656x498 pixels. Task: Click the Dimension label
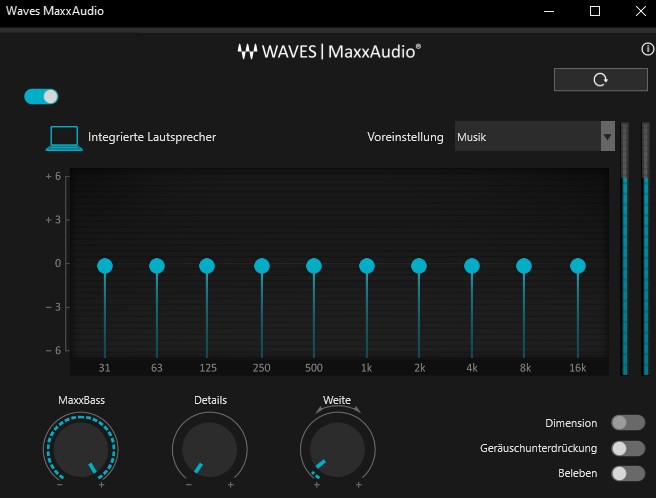[571, 423]
